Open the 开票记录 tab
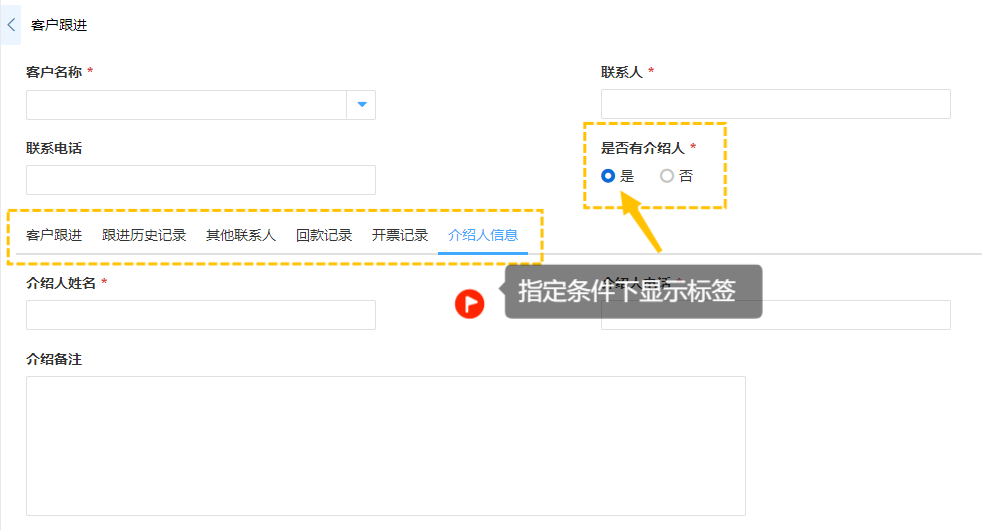The width and height of the screenshot is (982, 531). [400, 236]
